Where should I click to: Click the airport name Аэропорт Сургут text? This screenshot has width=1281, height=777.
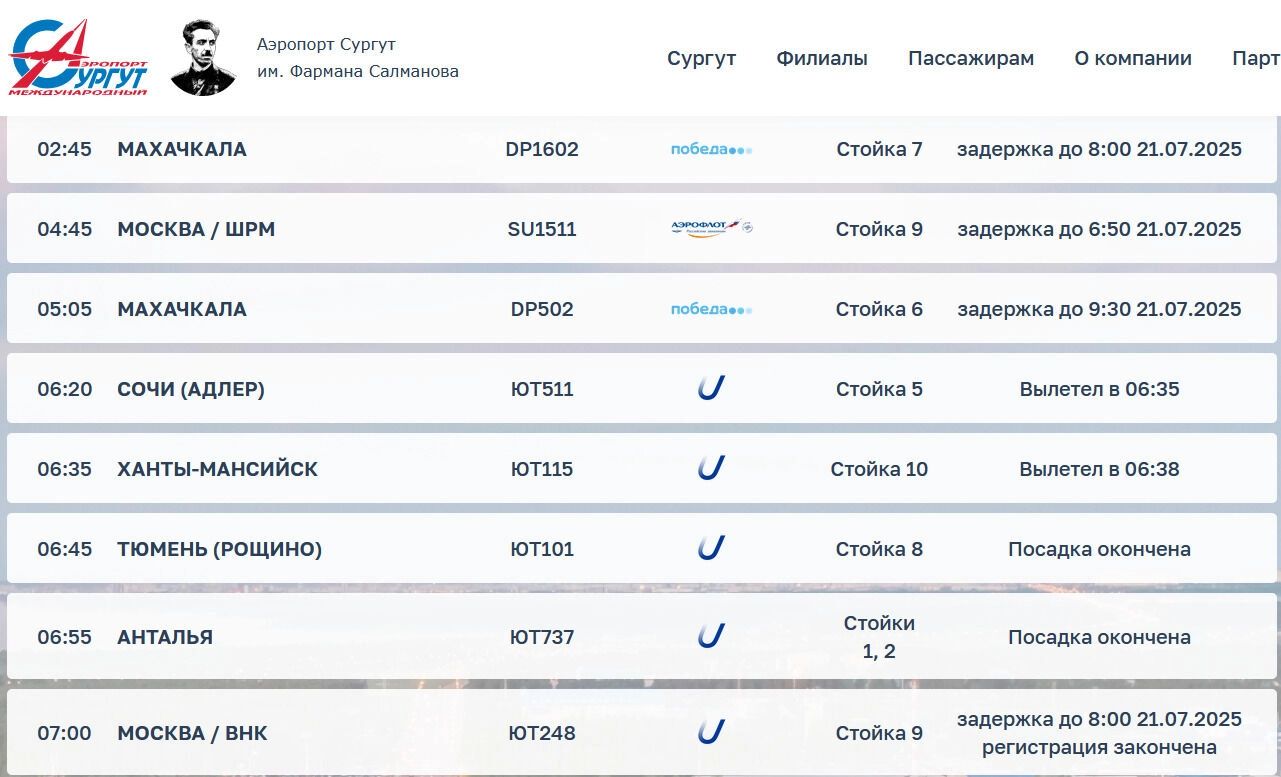coord(326,45)
